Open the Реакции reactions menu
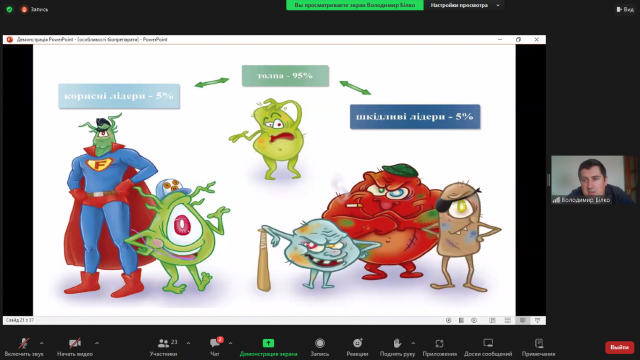Image resolution: width=640 pixels, height=360 pixels. click(357, 347)
